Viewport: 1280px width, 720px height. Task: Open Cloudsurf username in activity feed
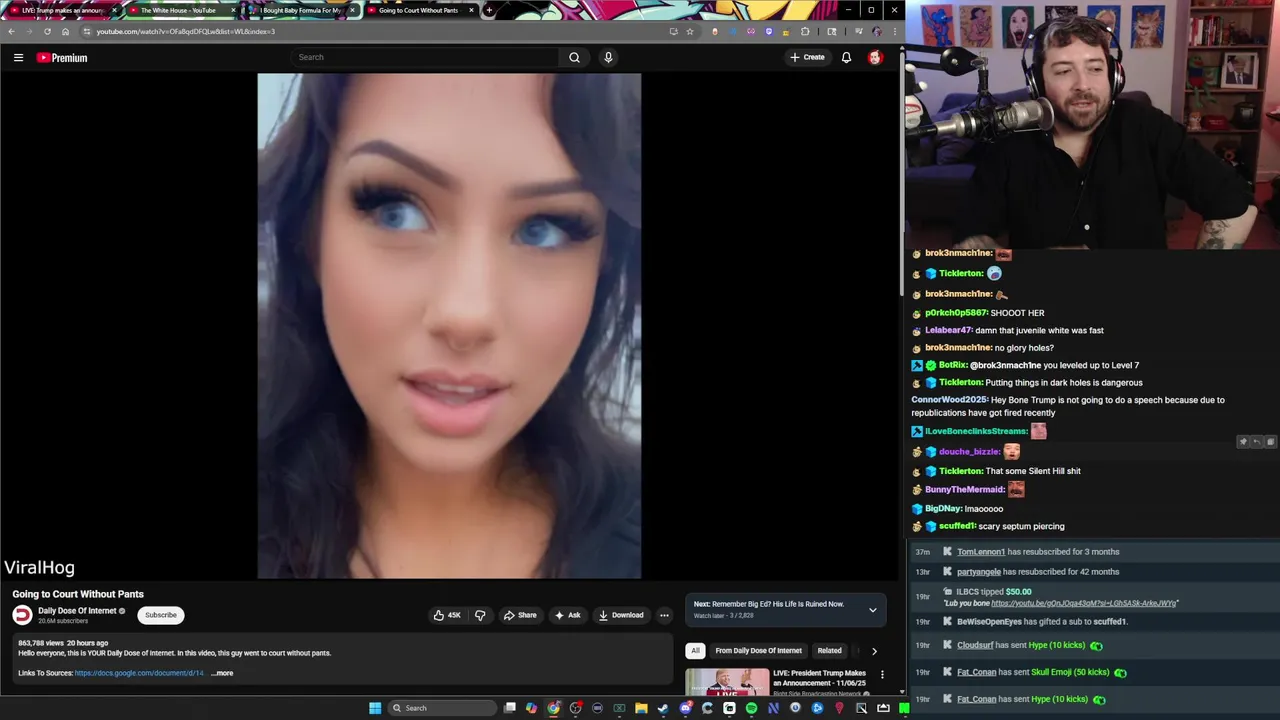coord(975,645)
